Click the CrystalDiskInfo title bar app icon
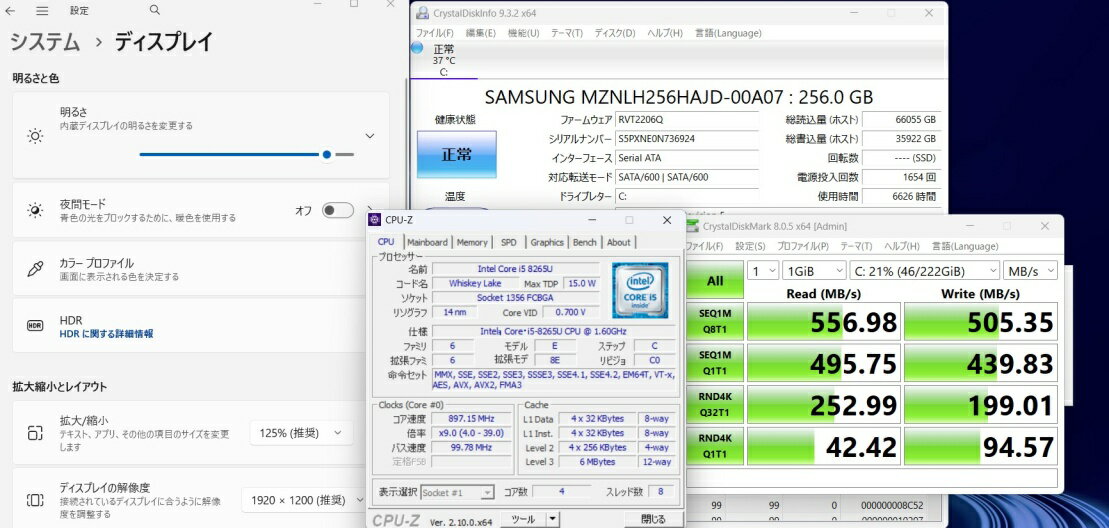Image resolution: width=1109 pixels, height=528 pixels. pos(421,13)
